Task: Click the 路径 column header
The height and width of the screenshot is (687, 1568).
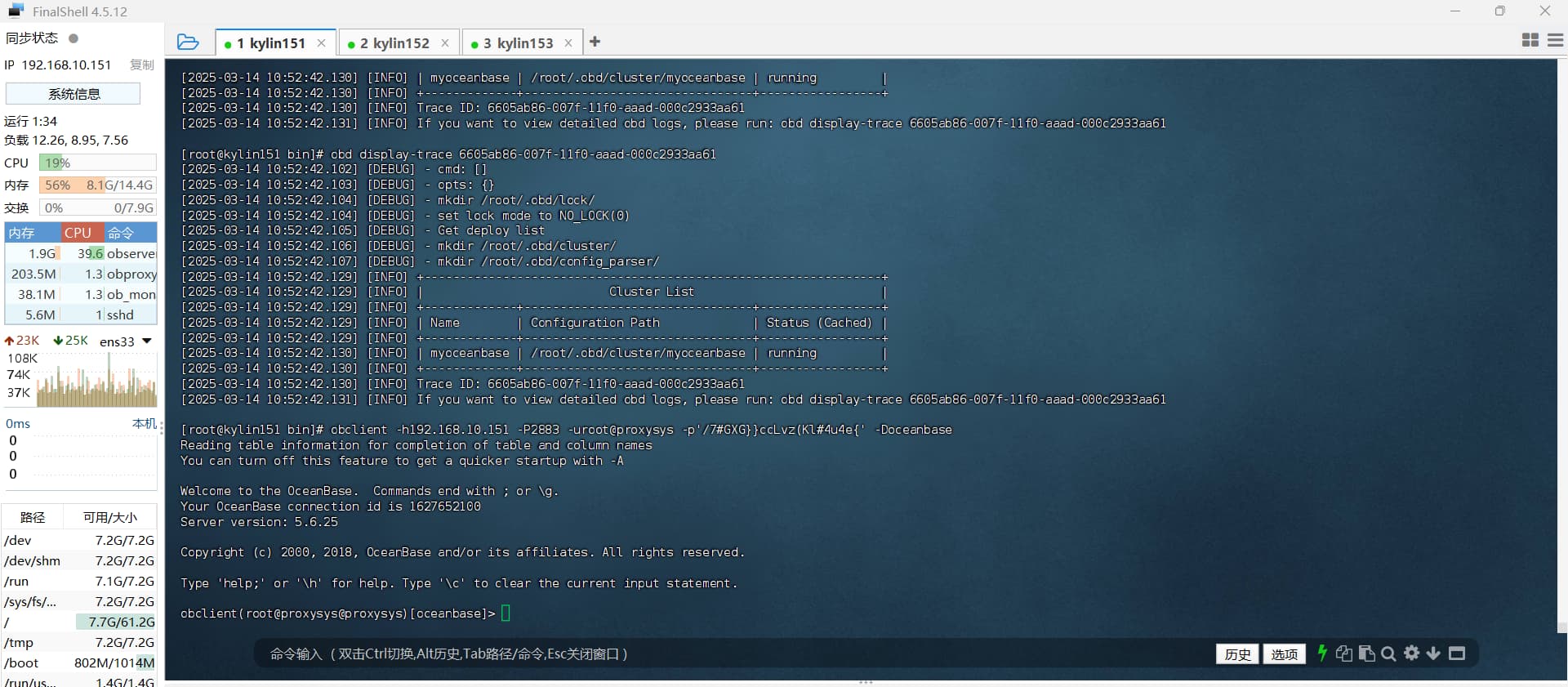Action: 33,517
